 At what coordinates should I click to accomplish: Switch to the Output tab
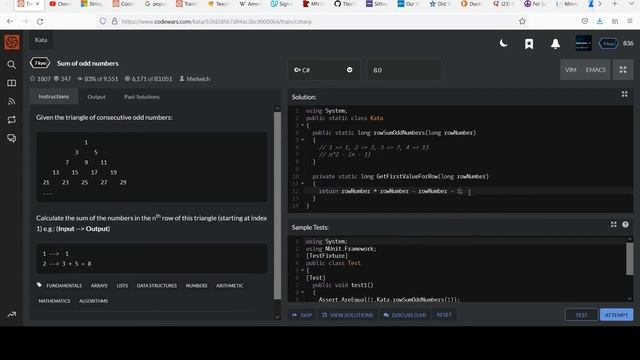[x=96, y=97]
